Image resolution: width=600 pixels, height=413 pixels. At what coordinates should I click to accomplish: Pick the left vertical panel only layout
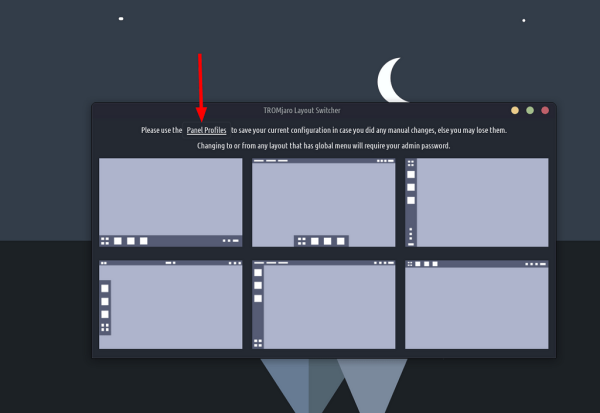[x=477, y=202]
